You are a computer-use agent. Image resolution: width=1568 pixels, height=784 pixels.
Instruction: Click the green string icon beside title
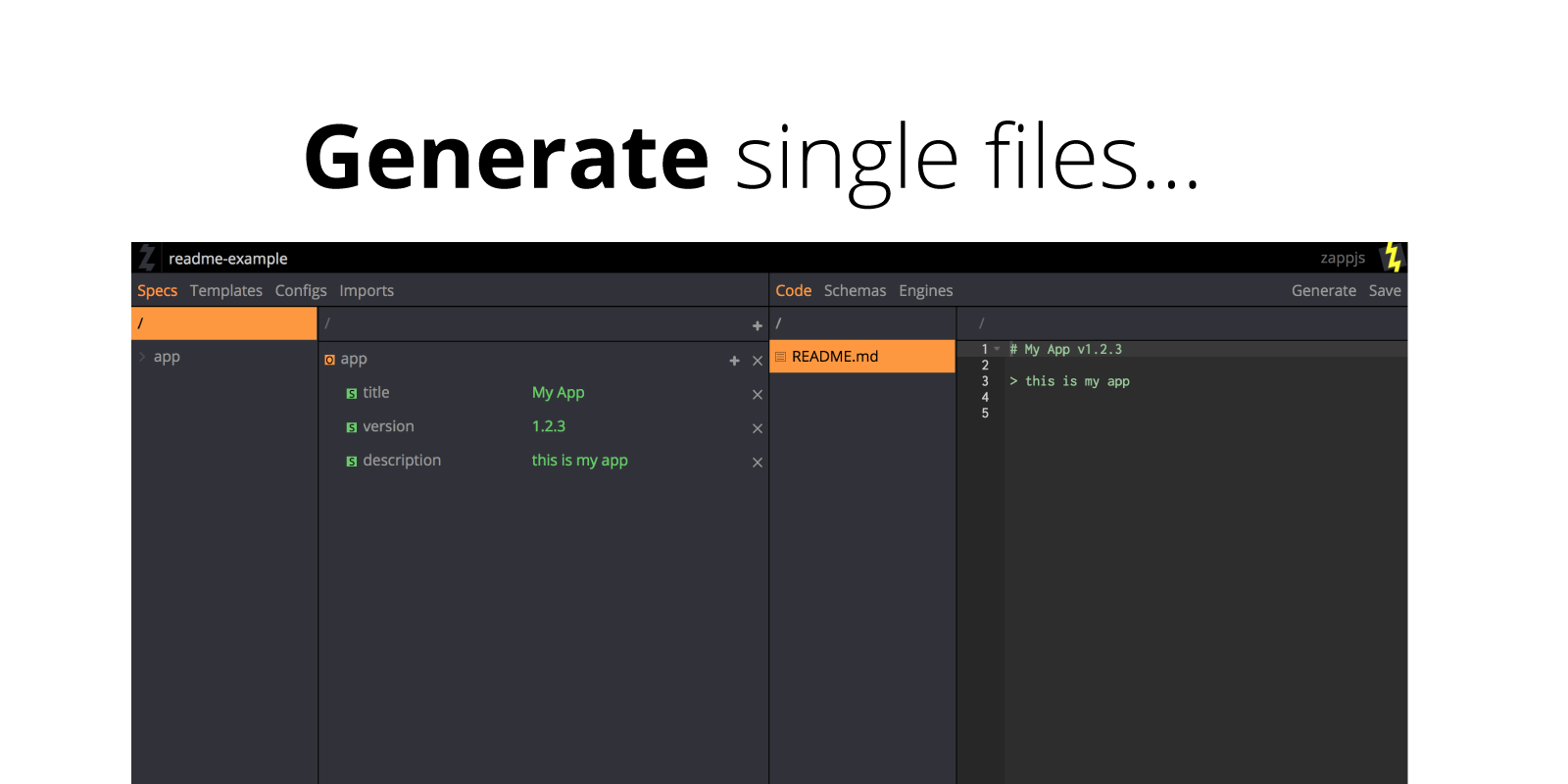click(351, 394)
